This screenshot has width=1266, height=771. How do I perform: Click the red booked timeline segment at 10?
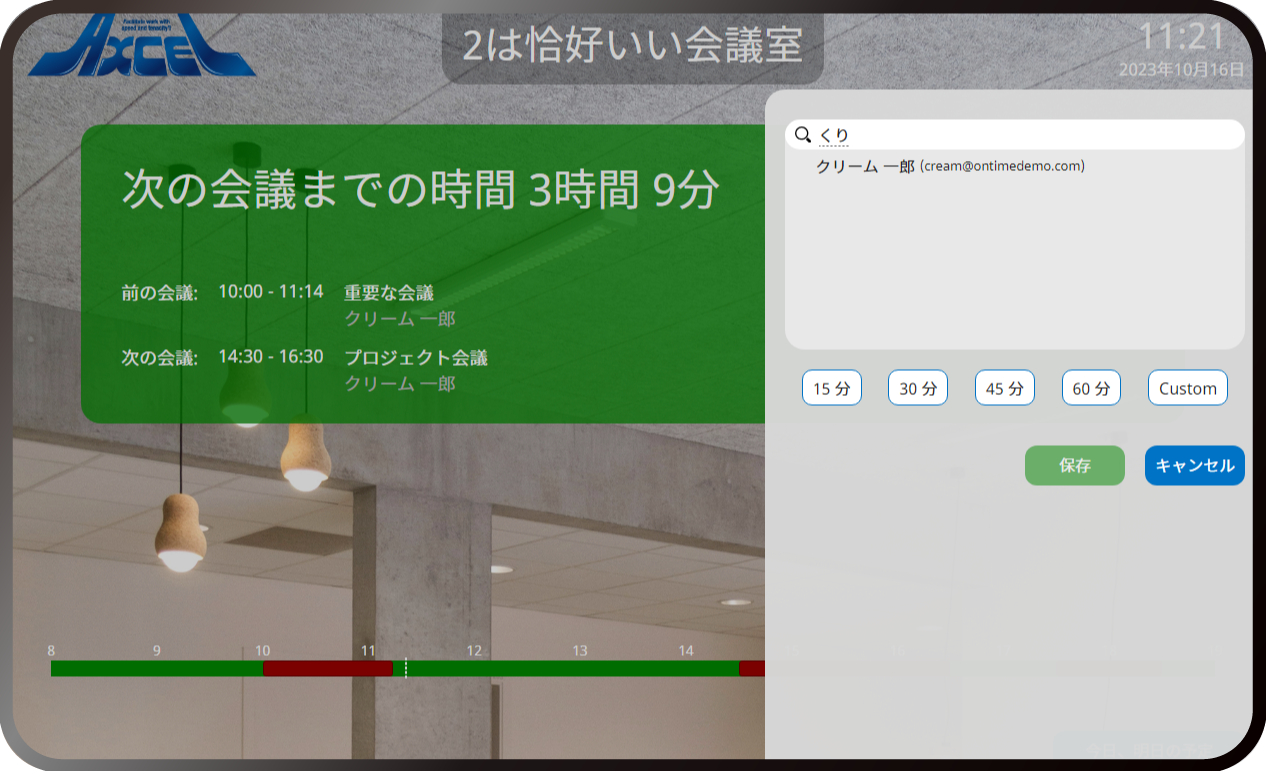[x=328, y=668]
